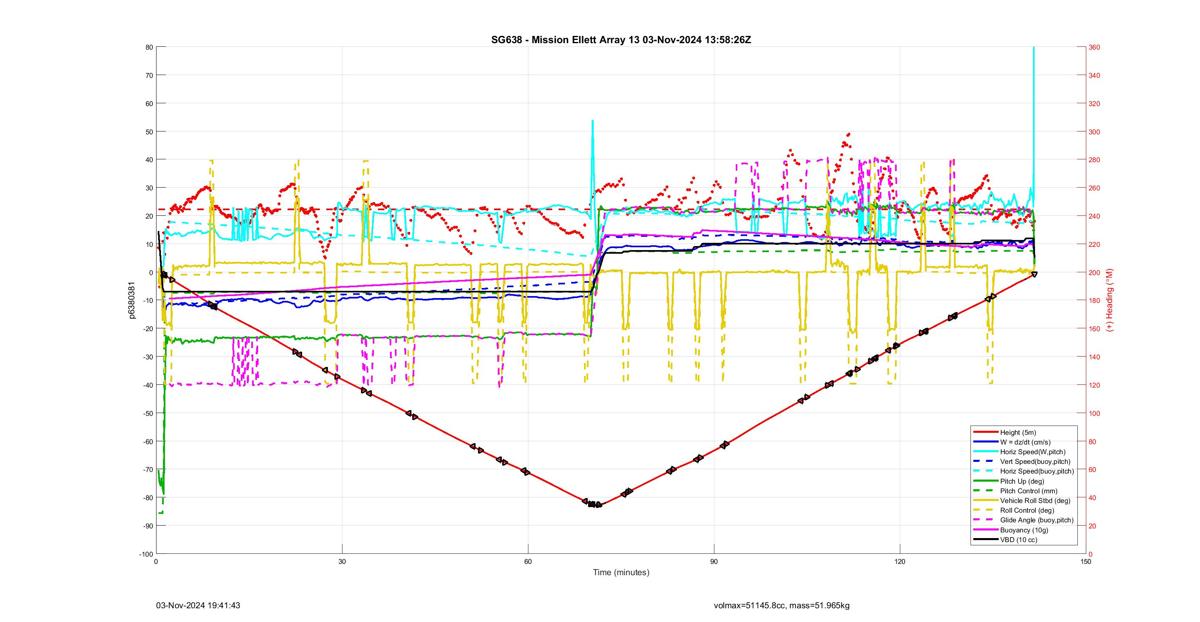Select the '(+) Heading (°M)' right axis label
Viewport: 1200px width, 622px height.
(1109, 300)
